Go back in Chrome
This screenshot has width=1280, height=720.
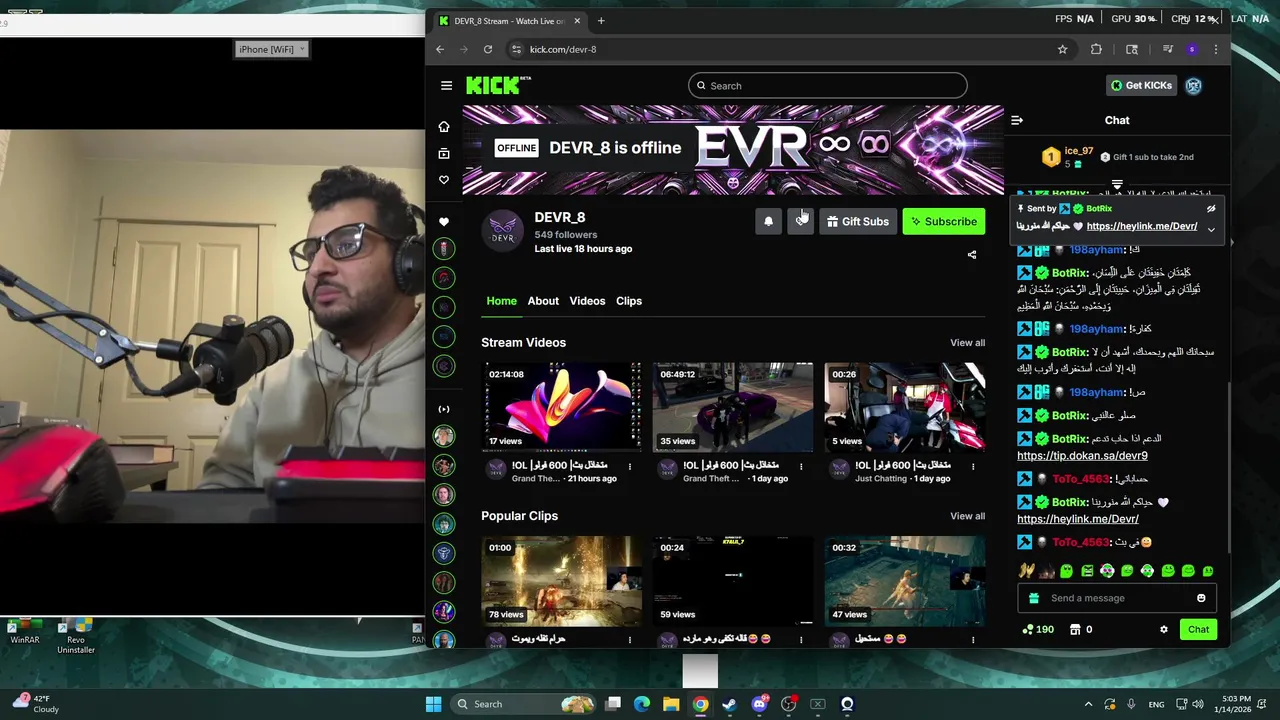pos(440,49)
